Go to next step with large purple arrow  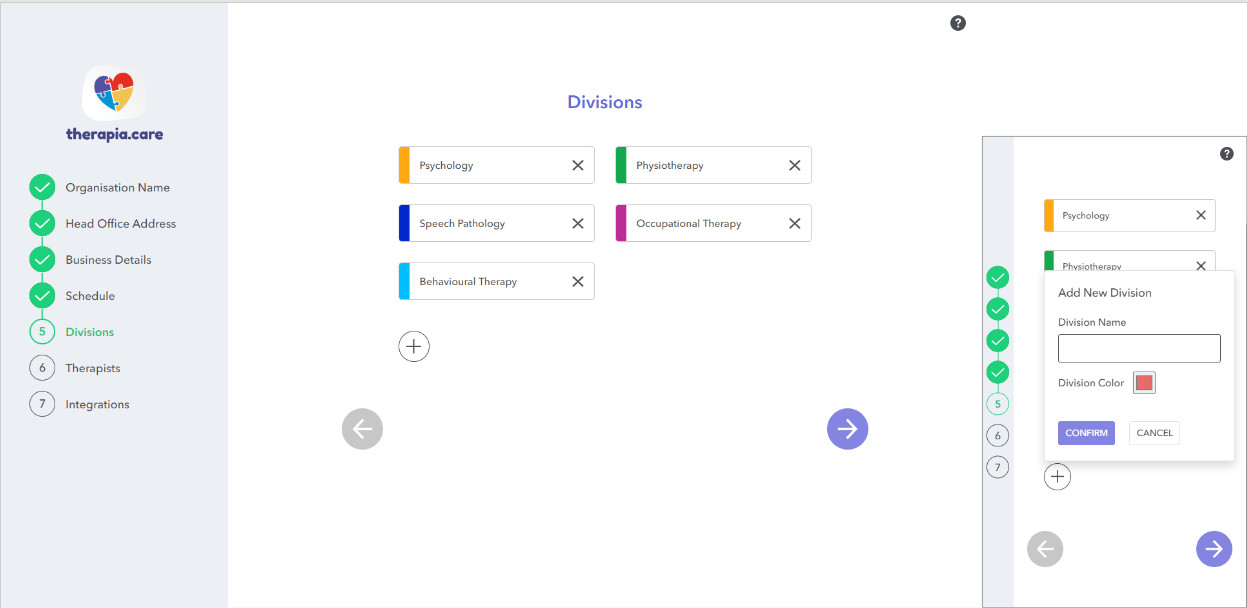tap(847, 429)
